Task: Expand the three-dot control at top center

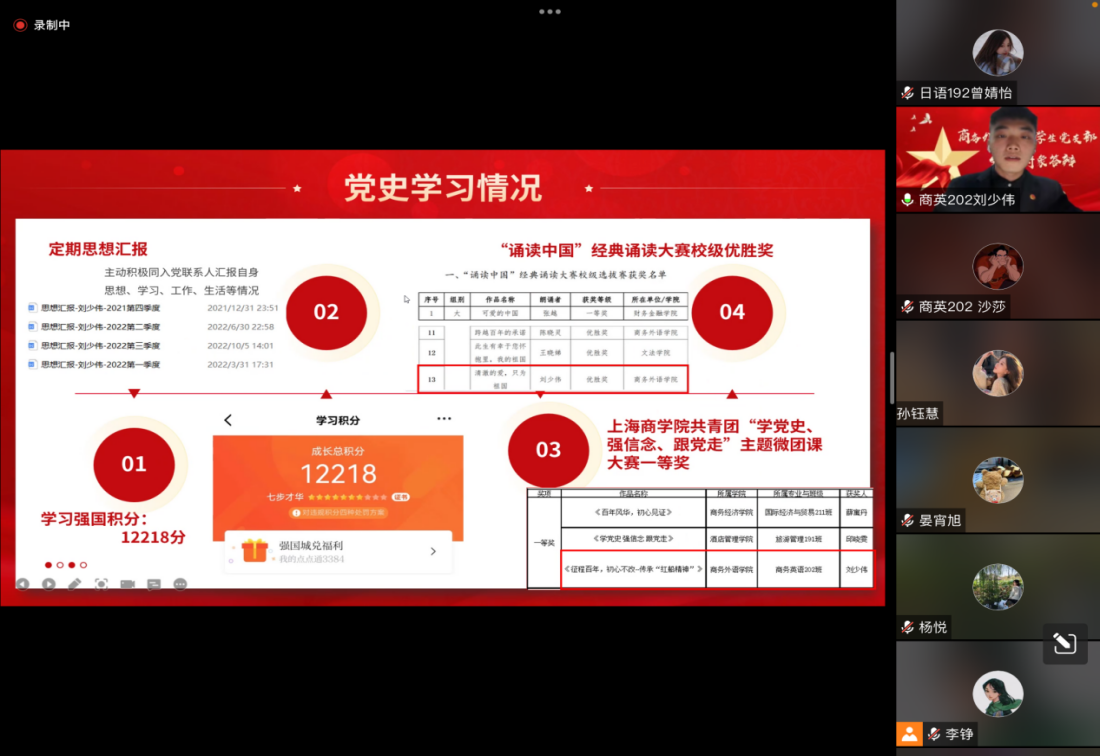Action: tap(550, 13)
